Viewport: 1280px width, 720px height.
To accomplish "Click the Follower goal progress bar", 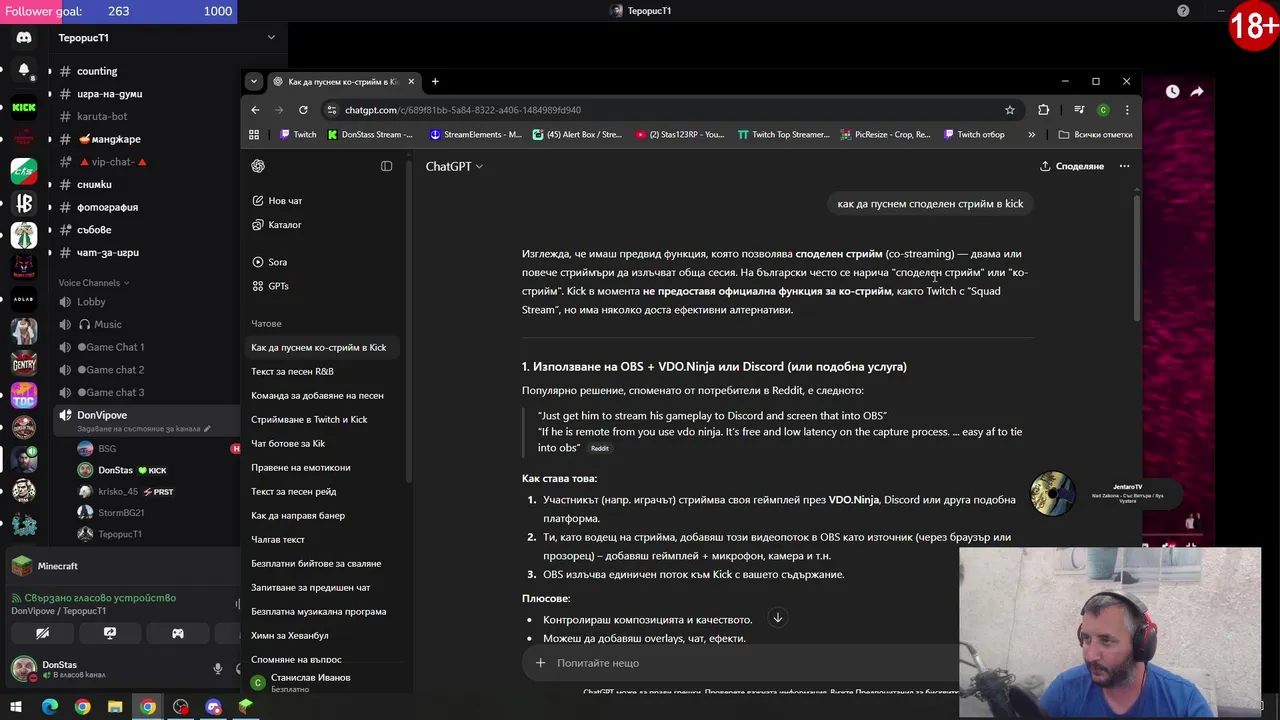I will (118, 11).
